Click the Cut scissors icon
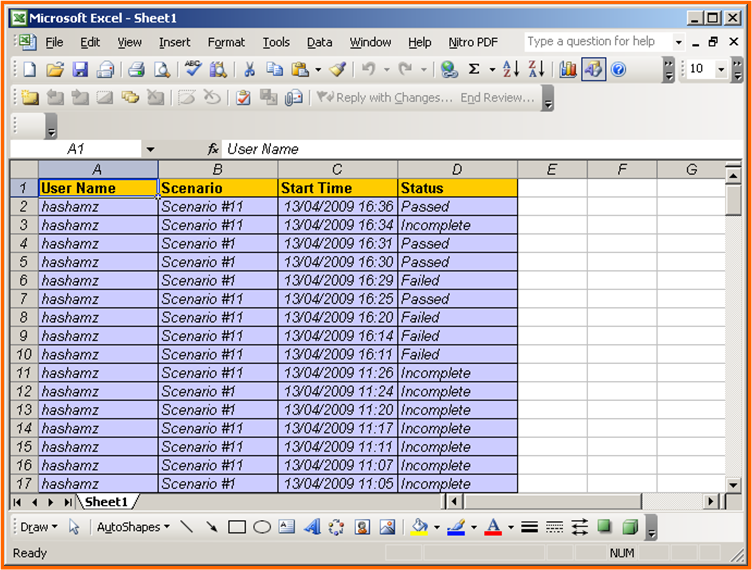 (x=249, y=69)
